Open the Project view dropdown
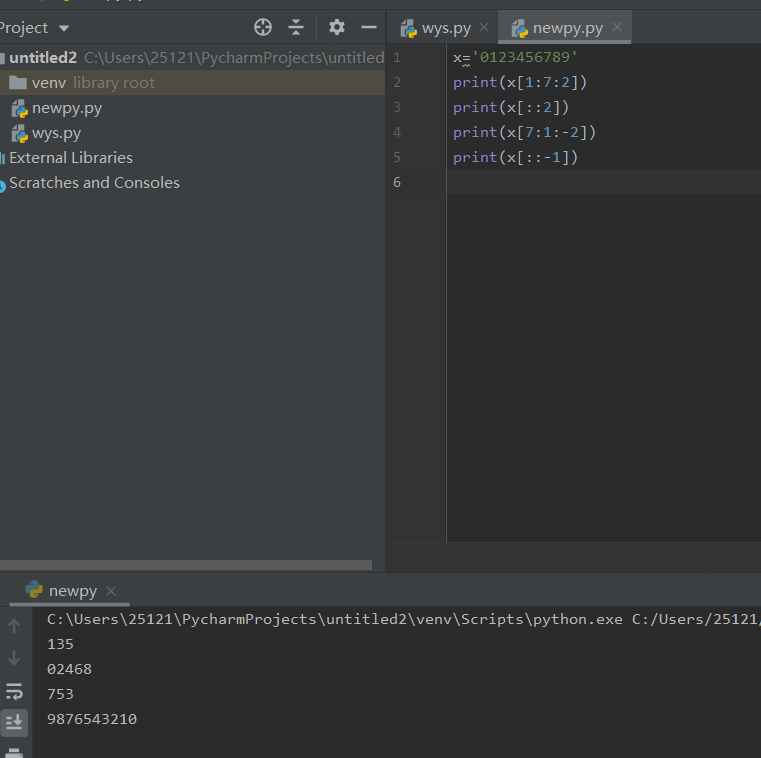761x758 pixels. 64,28
